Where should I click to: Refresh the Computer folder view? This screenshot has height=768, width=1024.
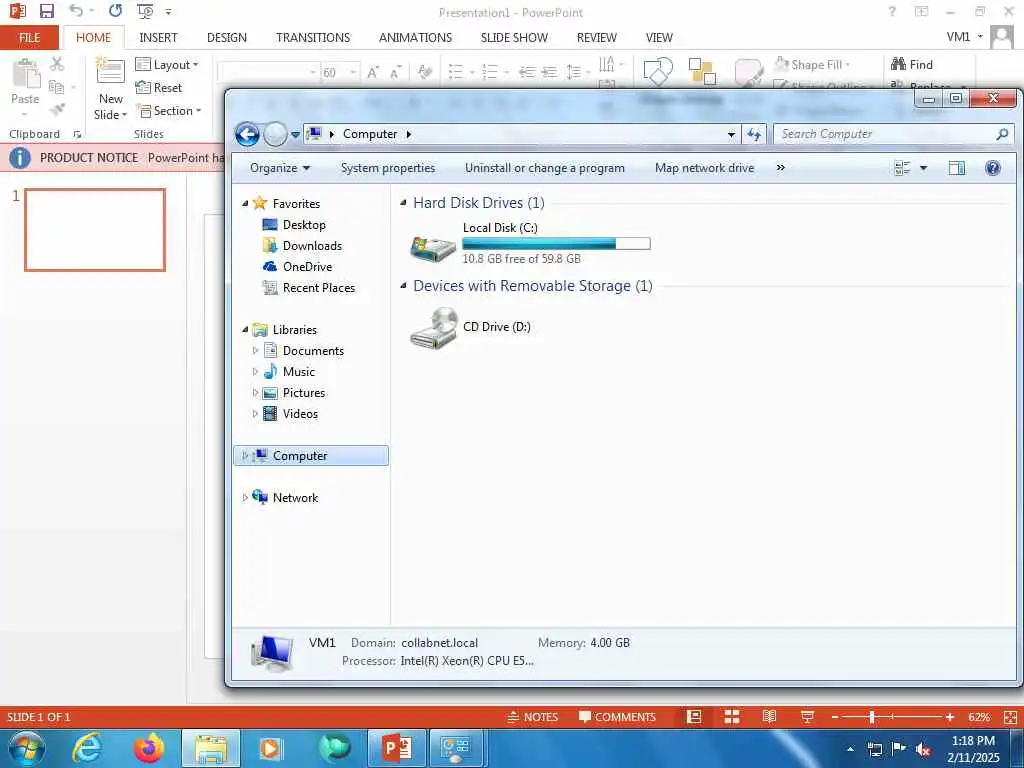[x=754, y=135]
